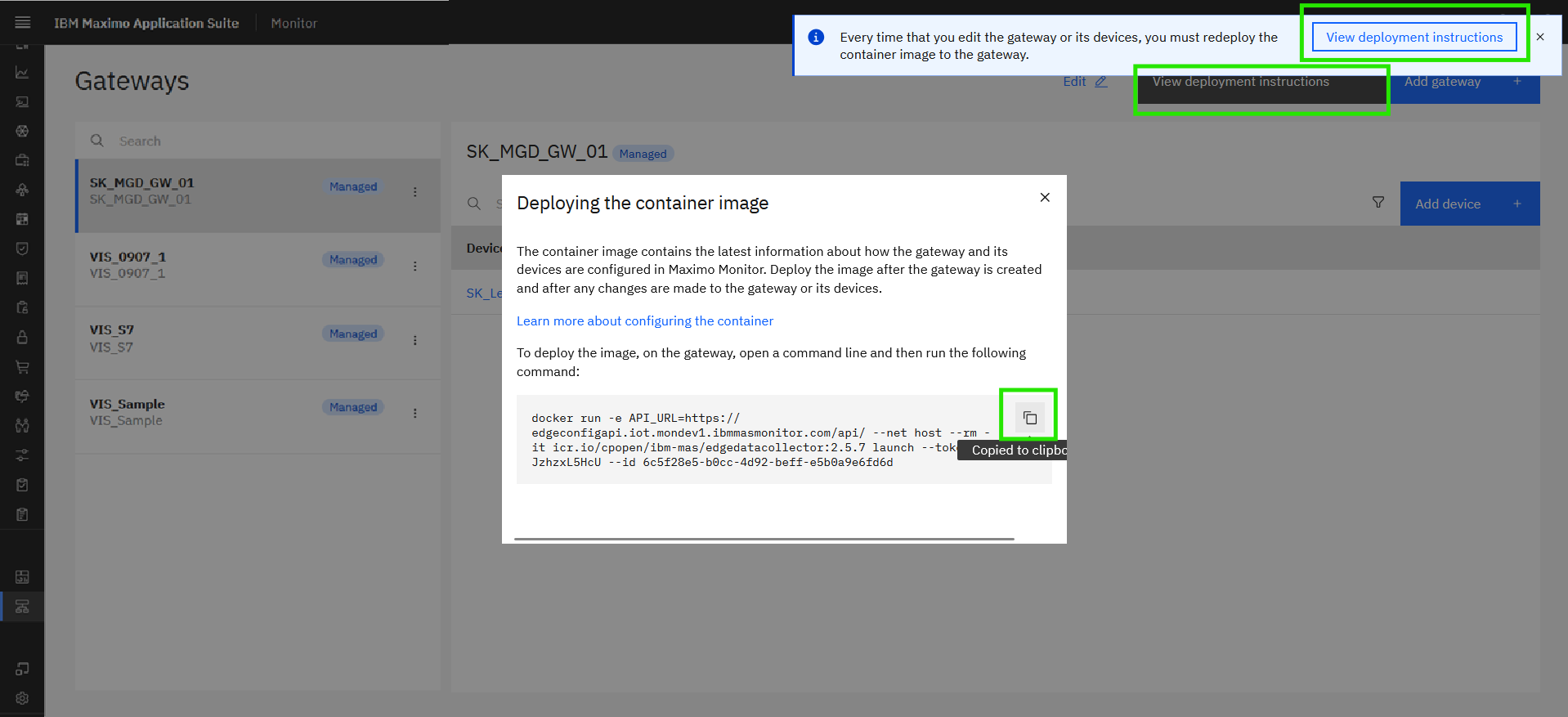Open the hamburger navigation menu
Image resolution: width=1568 pixels, height=717 pixels.
pyautogui.click(x=22, y=23)
